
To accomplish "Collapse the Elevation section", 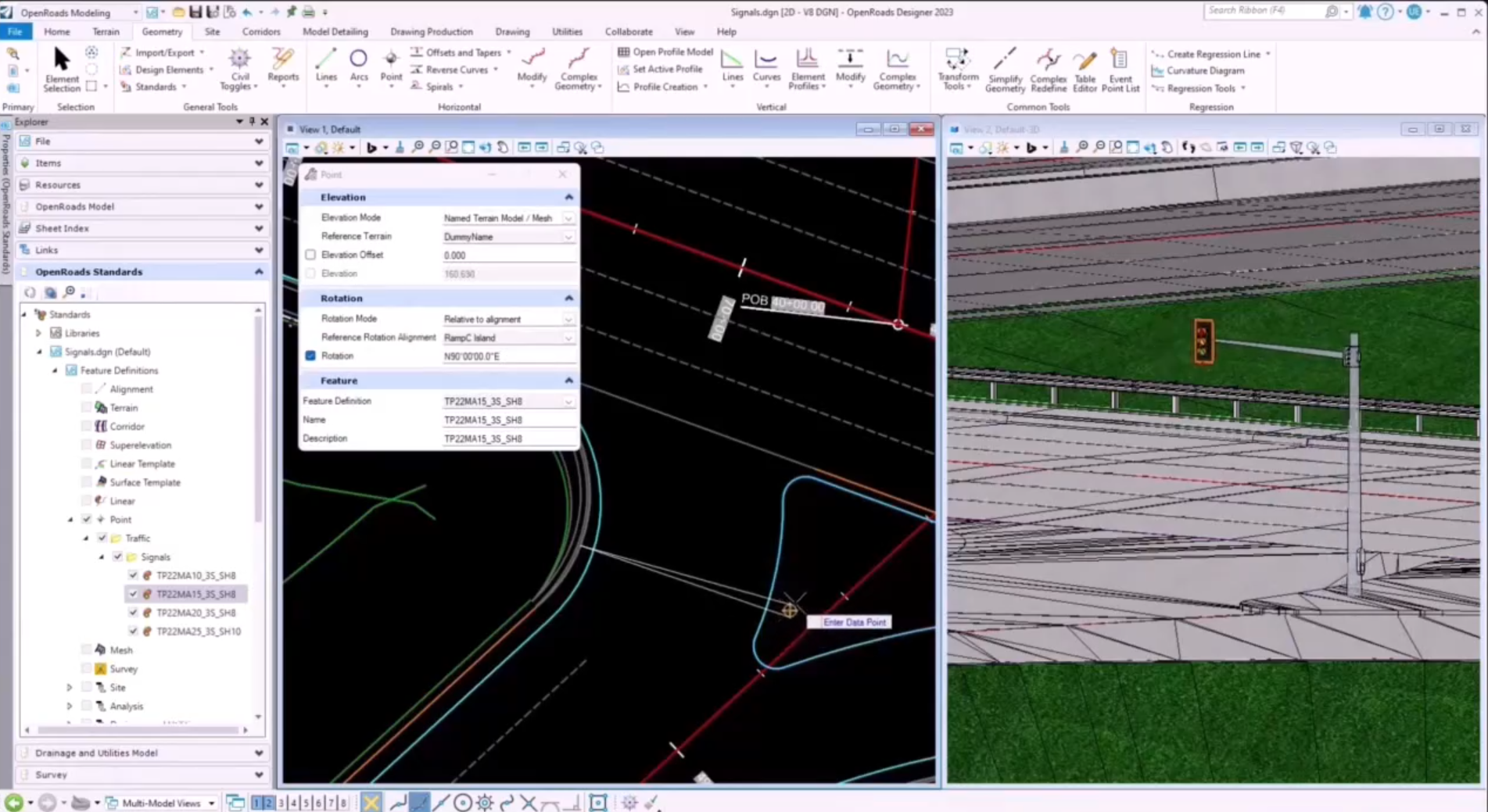I will coord(568,197).
